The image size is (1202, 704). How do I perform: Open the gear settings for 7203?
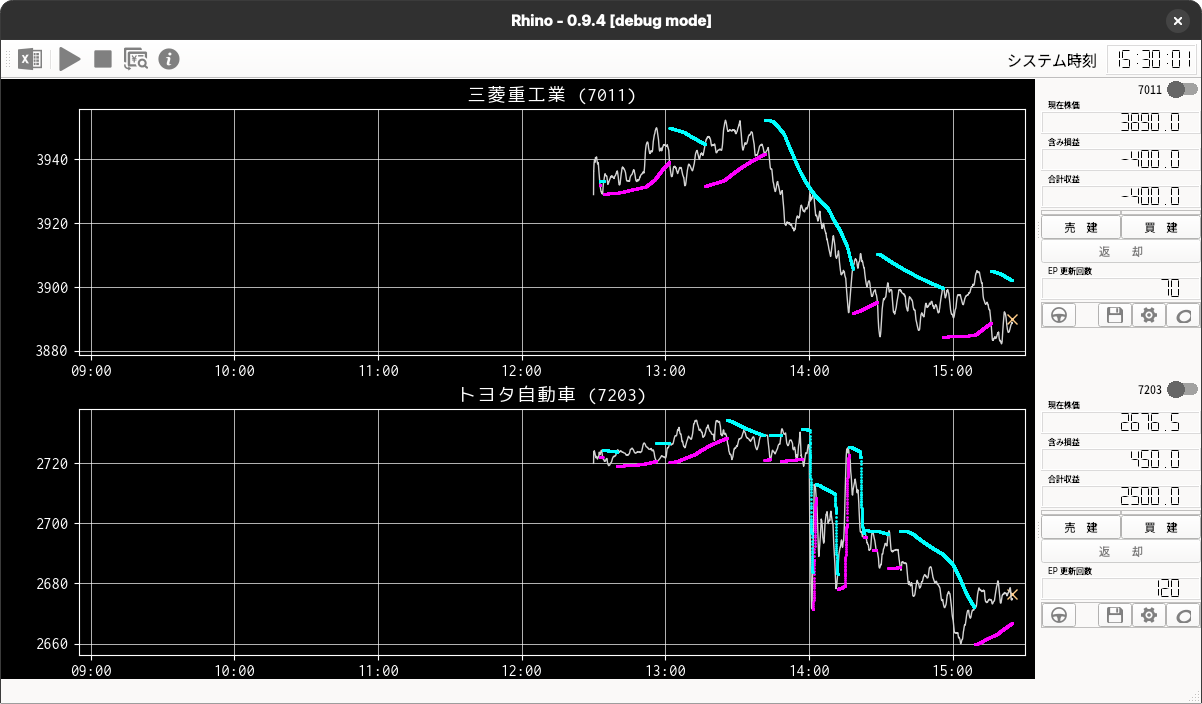(x=1149, y=615)
